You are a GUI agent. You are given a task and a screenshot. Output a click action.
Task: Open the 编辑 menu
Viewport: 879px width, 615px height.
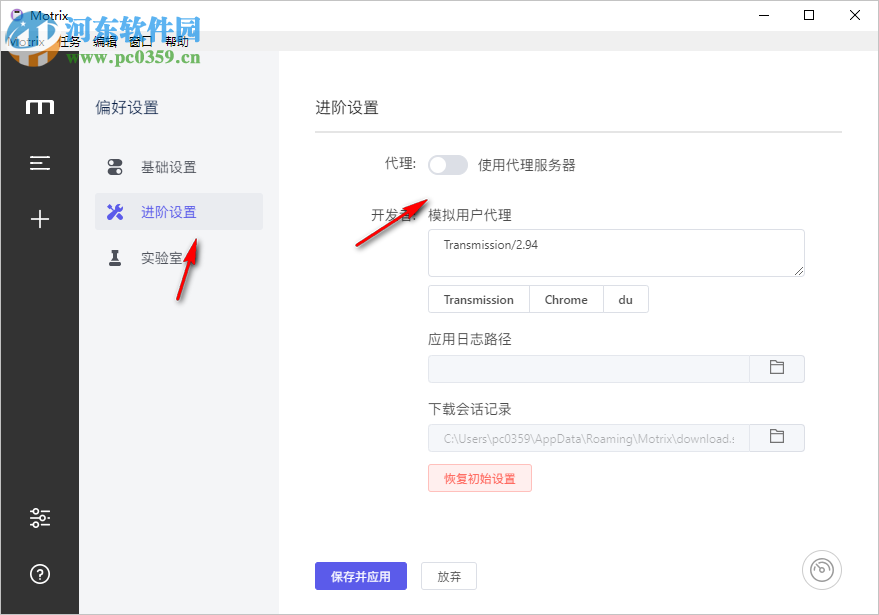(x=105, y=41)
